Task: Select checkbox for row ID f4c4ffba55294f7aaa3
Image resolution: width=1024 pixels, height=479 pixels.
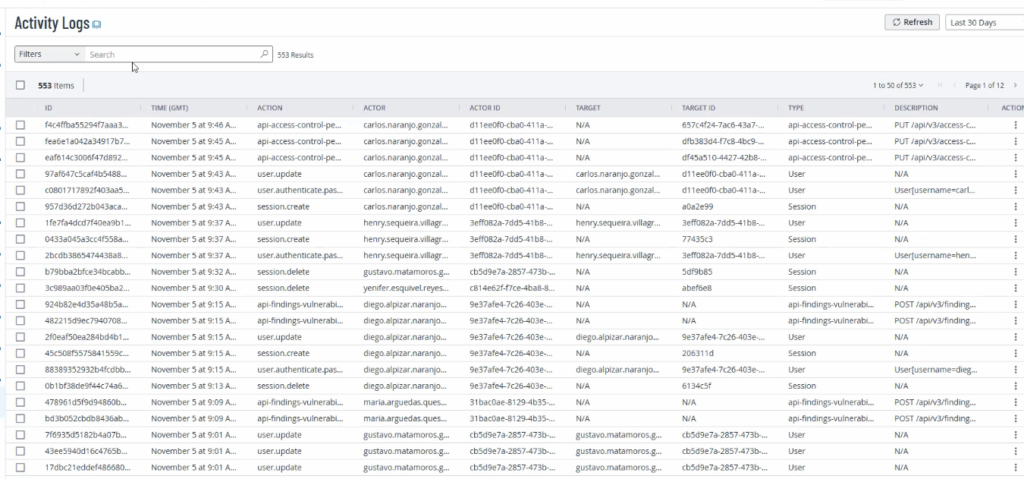Action: (x=21, y=125)
